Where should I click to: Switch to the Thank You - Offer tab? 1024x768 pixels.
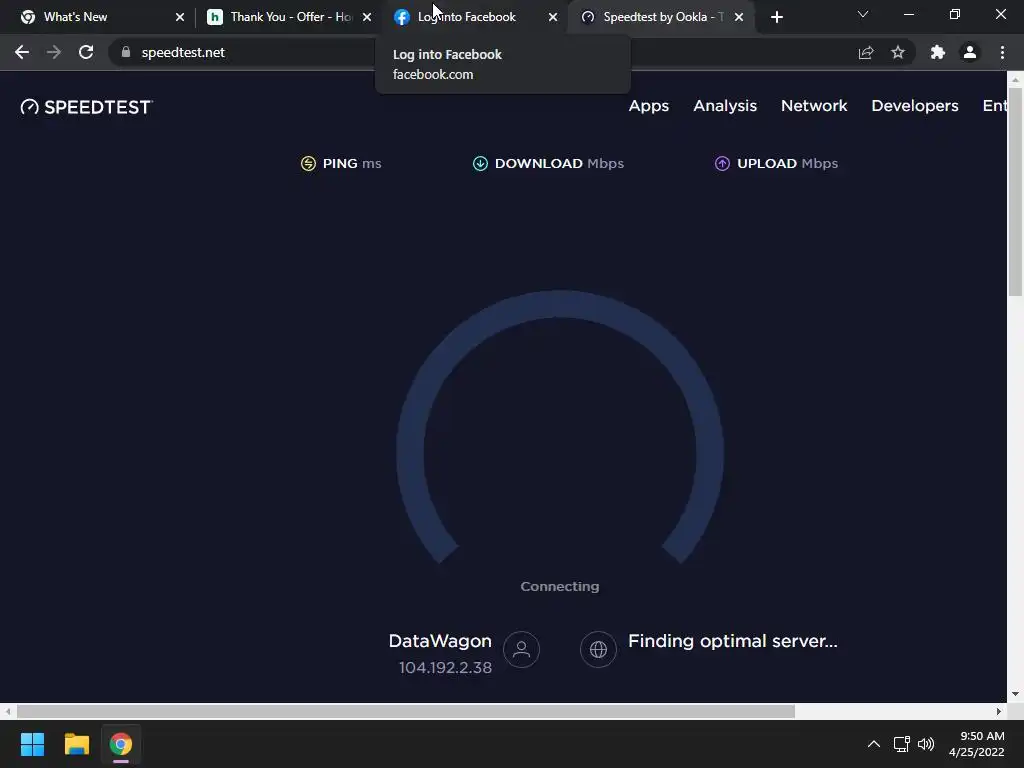(x=287, y=17)
